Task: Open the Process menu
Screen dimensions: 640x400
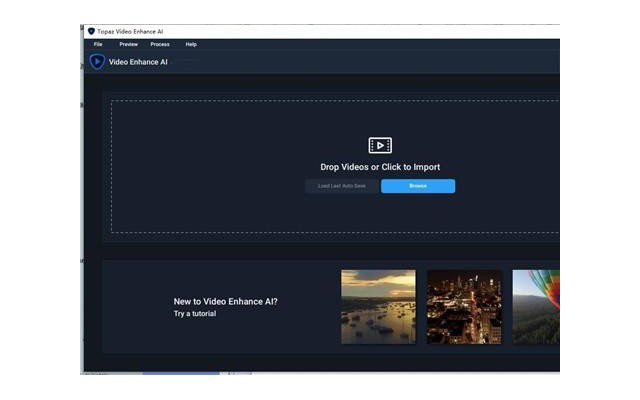Action: coord(160,44)
